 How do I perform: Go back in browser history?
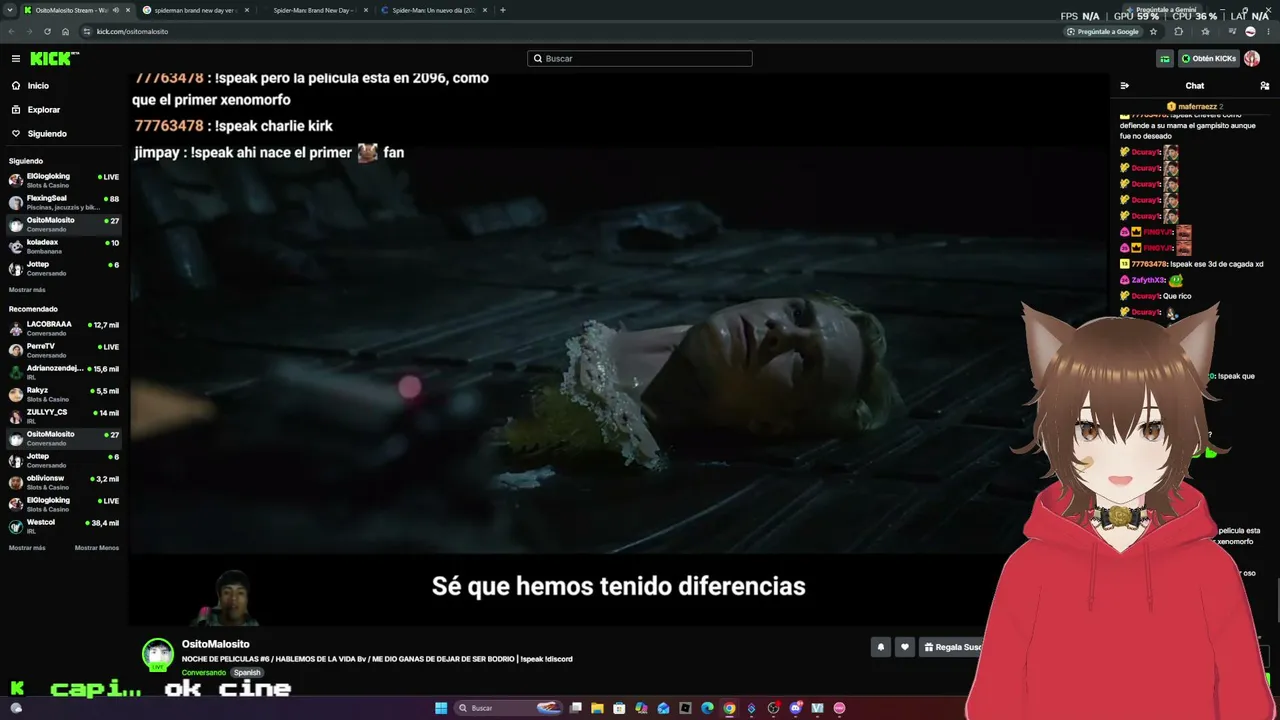[11, 31]
